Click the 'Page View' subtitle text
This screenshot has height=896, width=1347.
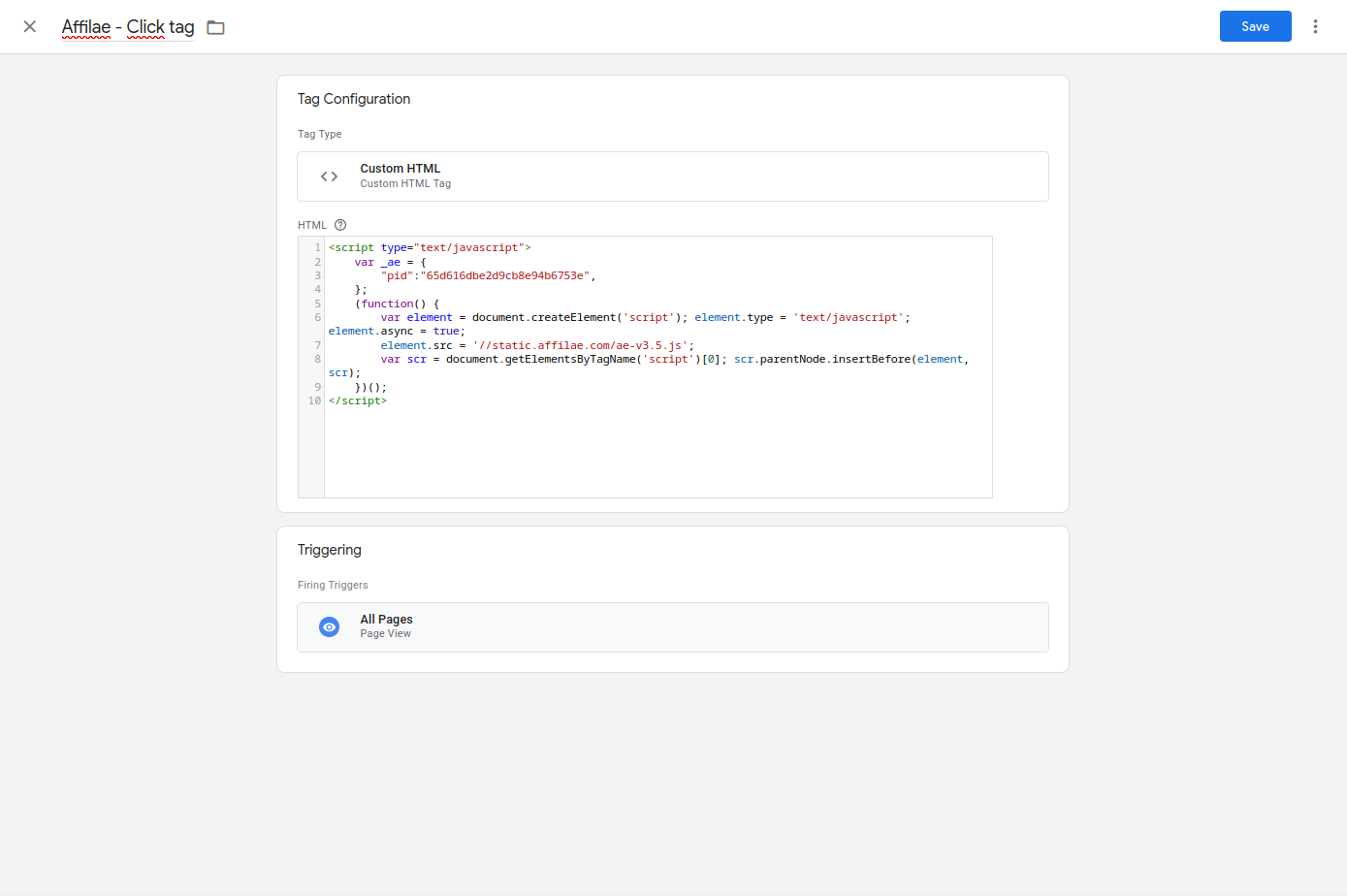386,634
